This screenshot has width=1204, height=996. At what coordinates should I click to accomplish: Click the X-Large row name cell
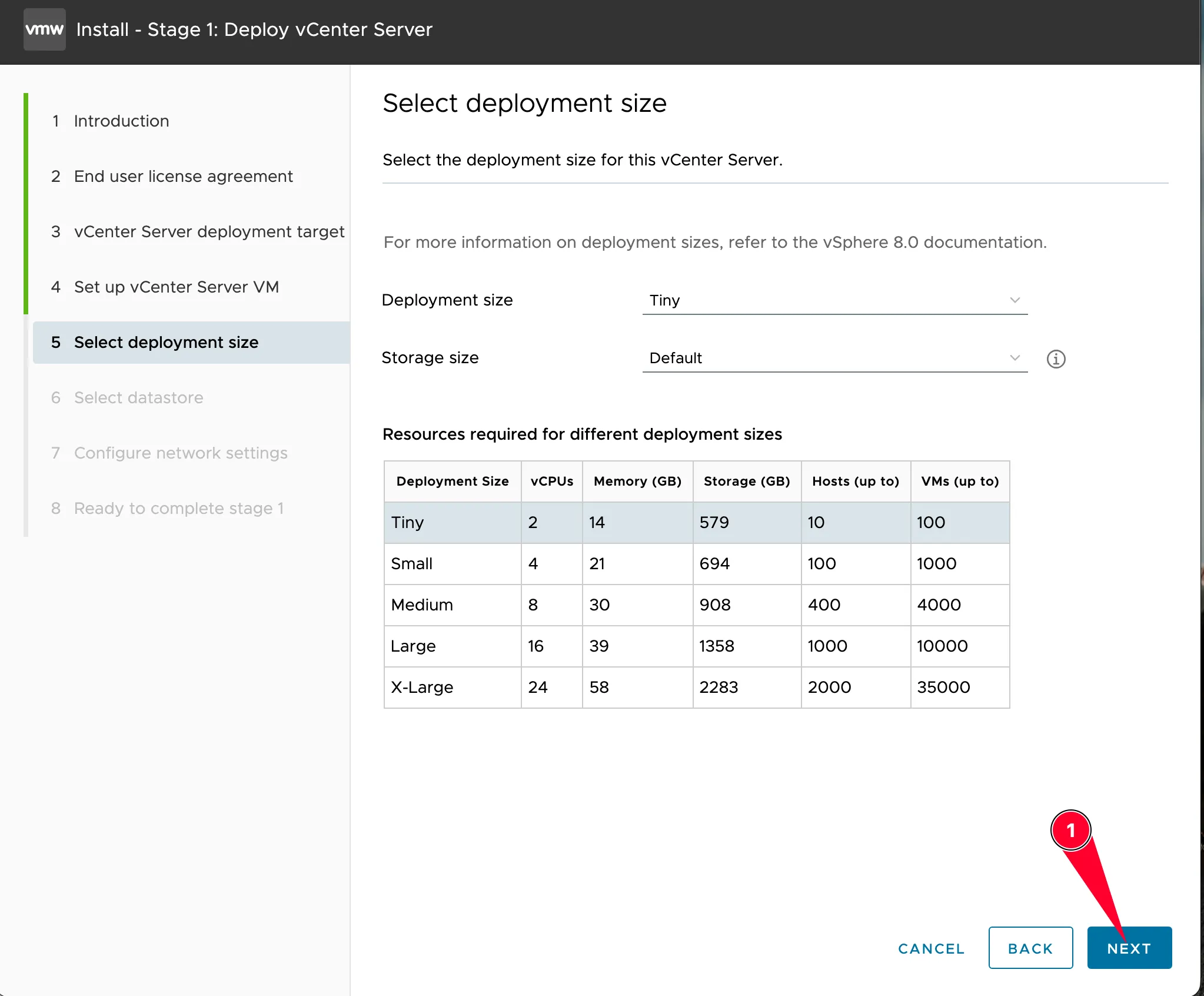[453, 688]
